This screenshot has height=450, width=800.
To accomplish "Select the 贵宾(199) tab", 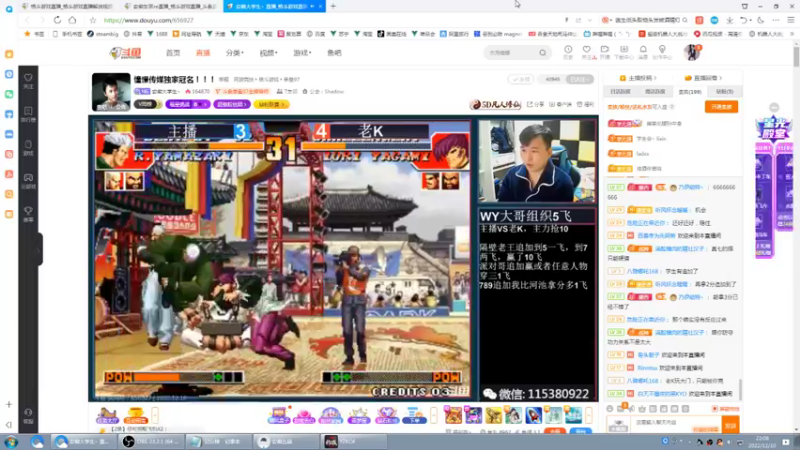I will point(690,92).
